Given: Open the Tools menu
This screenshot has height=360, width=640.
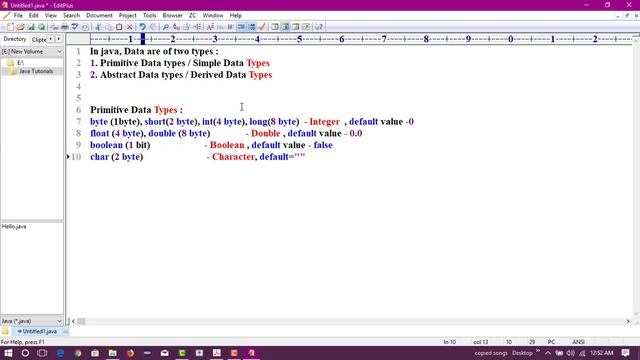Looking at the screenshot, I should 149,16.
